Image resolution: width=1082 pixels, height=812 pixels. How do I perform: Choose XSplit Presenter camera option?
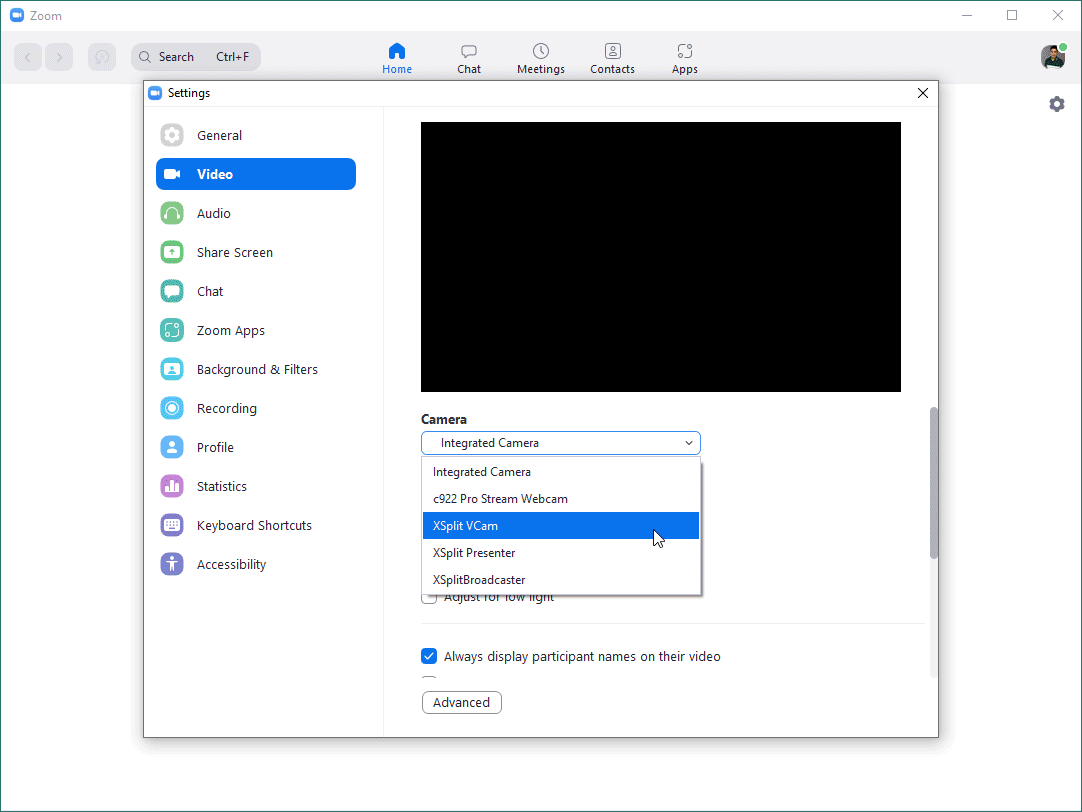click(x=561, y=553)
